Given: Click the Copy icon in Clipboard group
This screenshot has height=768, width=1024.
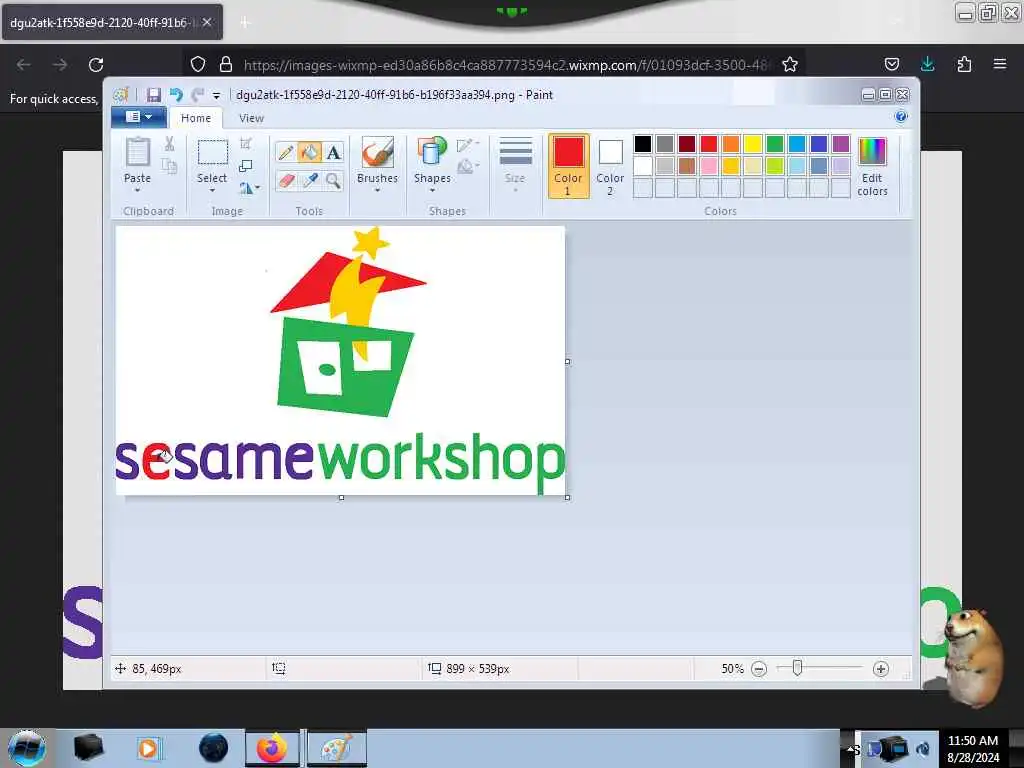Looking at the screenshot, I should pos(169,166).
